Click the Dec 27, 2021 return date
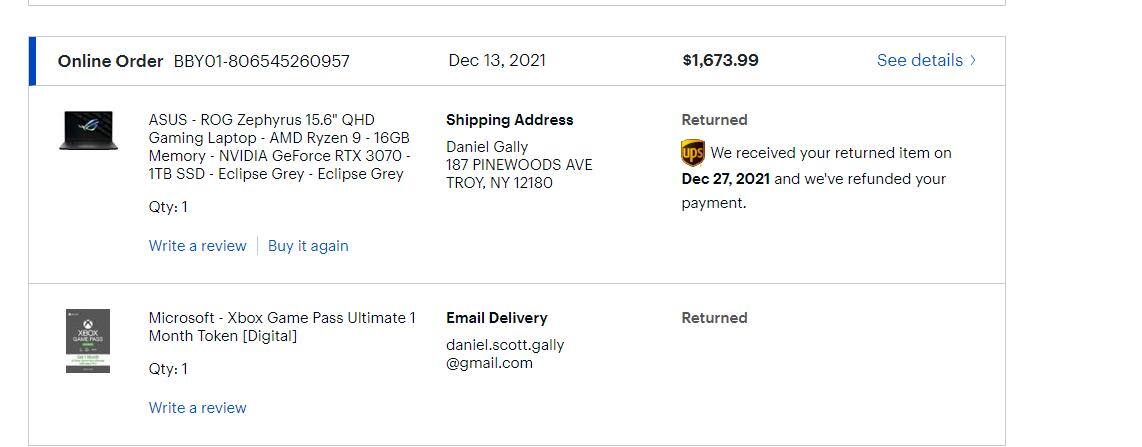Viewport: 1142px width, 447px height. click(x=725, y=179)
